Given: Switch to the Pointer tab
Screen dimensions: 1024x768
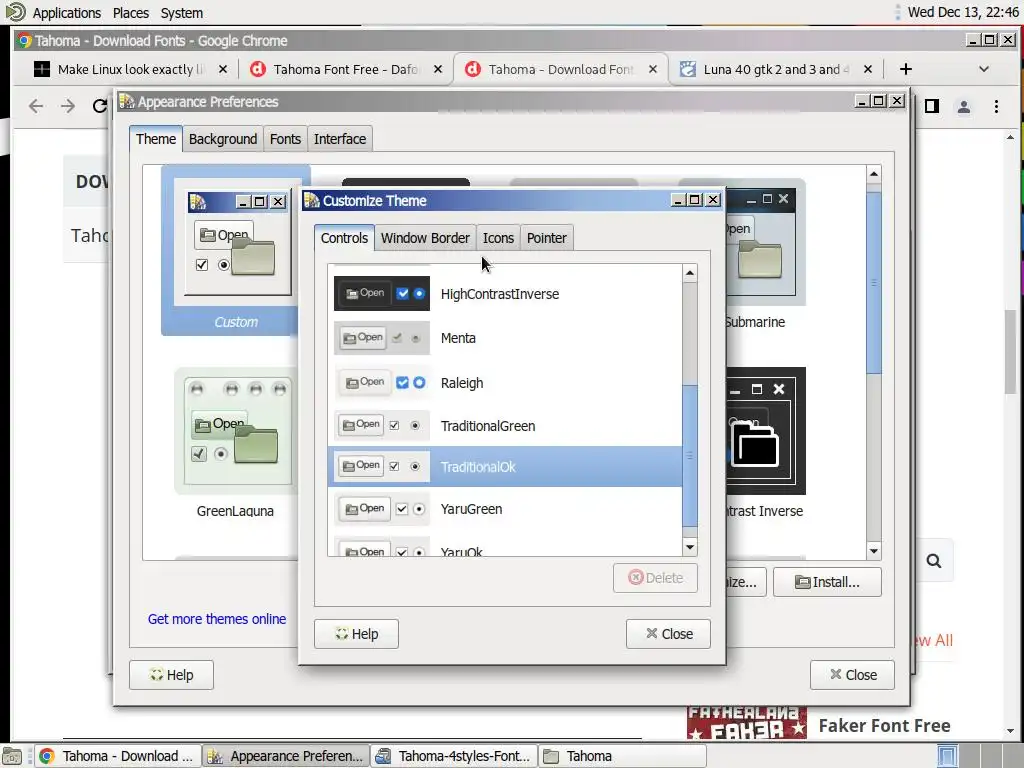Looking at the screenshot, I should [547, 238].
